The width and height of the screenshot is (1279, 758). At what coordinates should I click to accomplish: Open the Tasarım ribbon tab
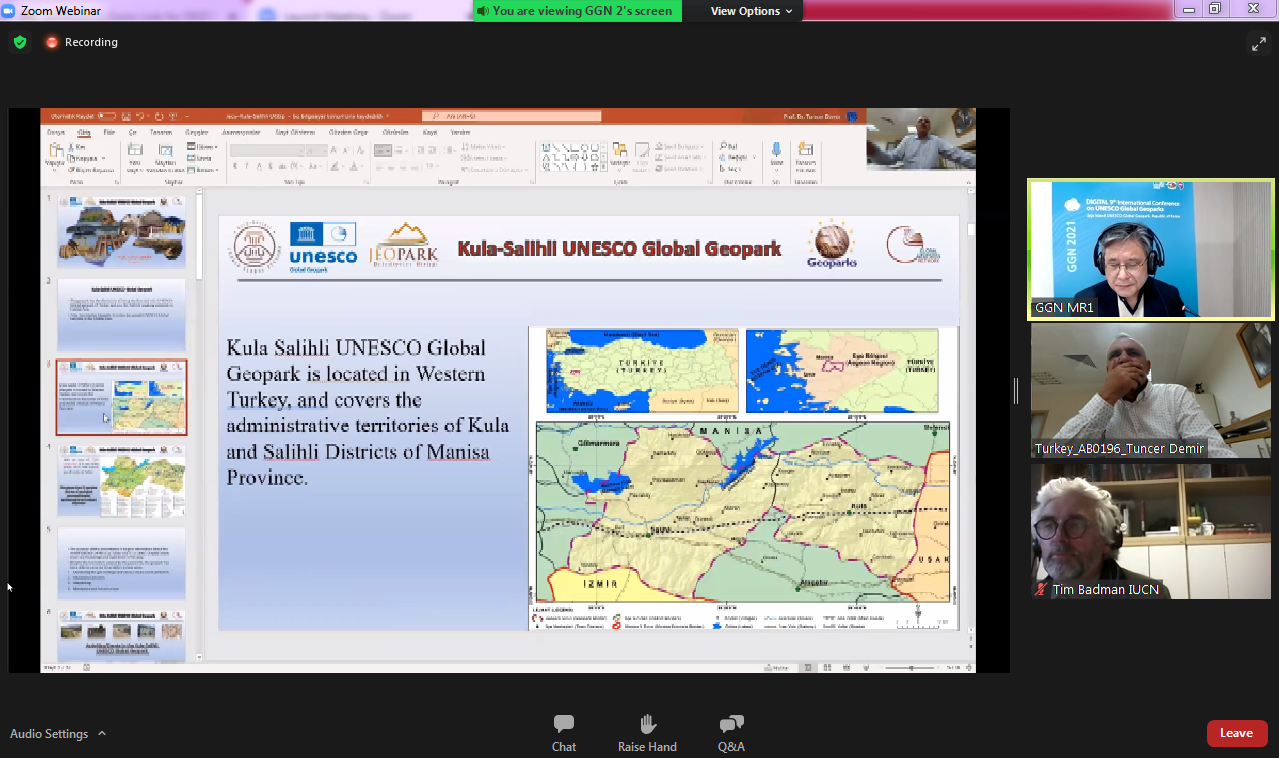tap(160, 132)
